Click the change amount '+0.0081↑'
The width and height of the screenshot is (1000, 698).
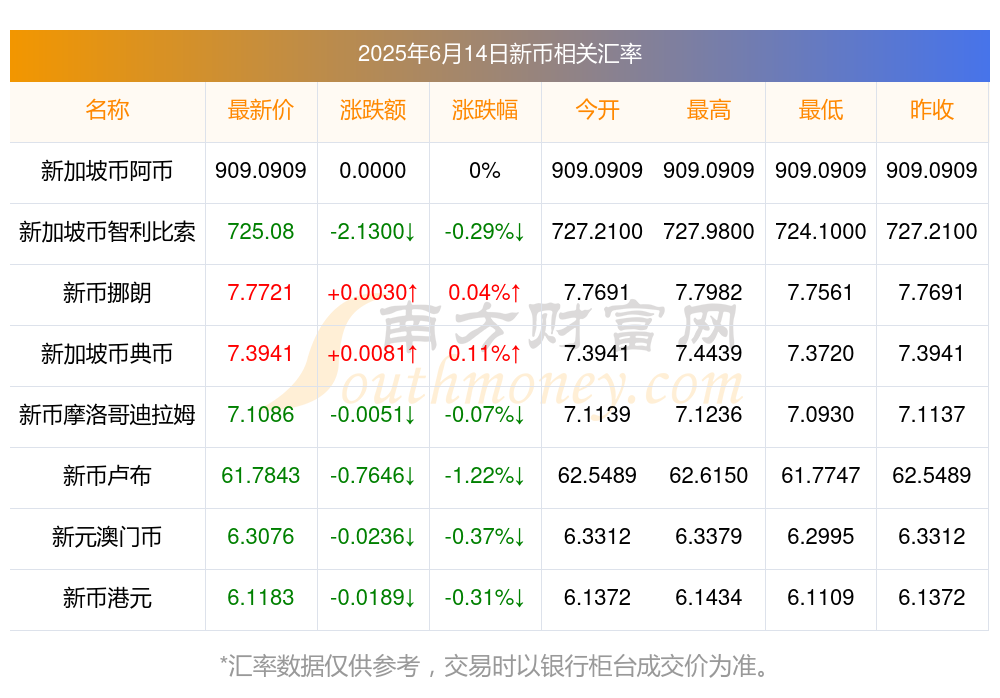pyautogui.click(x=372, y=353)
